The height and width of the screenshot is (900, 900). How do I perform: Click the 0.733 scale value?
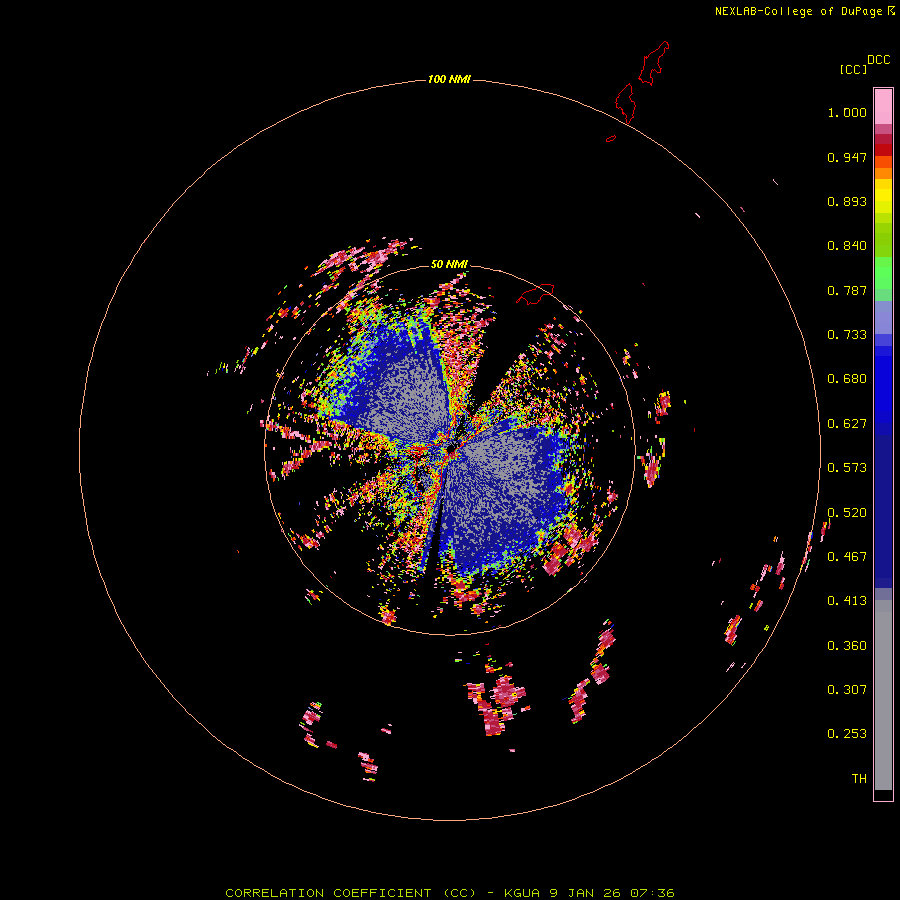[847, 335]
